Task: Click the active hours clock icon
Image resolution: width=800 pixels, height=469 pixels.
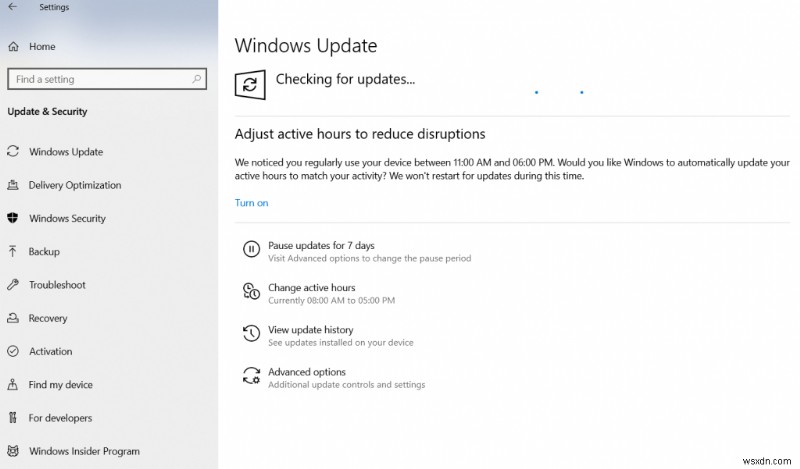Action: point(251,291)
